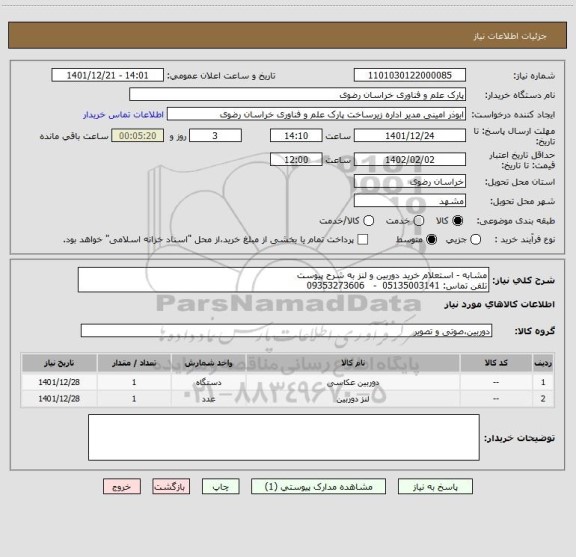This screenshot has height=557, width=576.
Task: Select the دوربین عکاسی item cell
Action: point(353,382)
